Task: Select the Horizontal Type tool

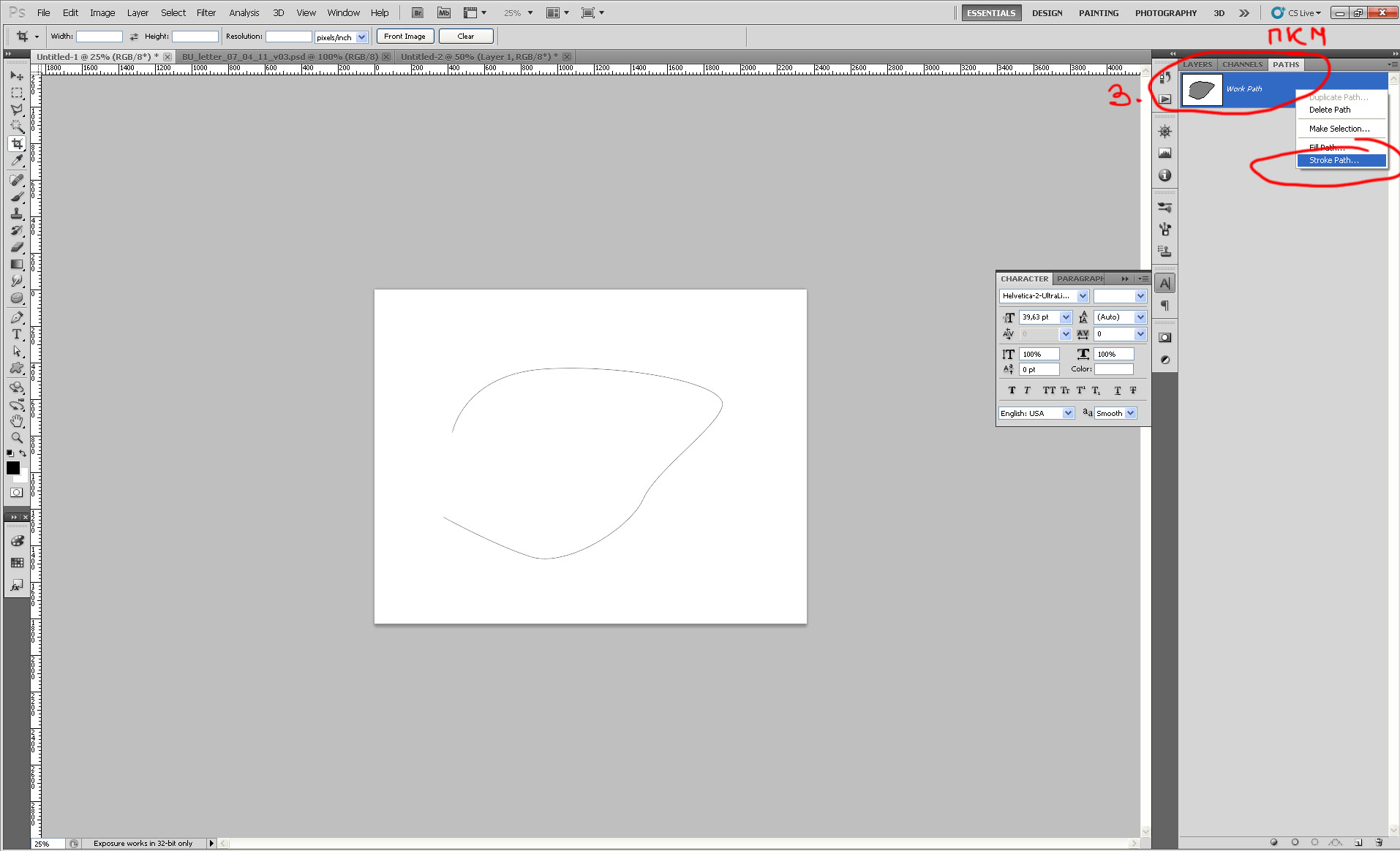Action: coord(17,334)
